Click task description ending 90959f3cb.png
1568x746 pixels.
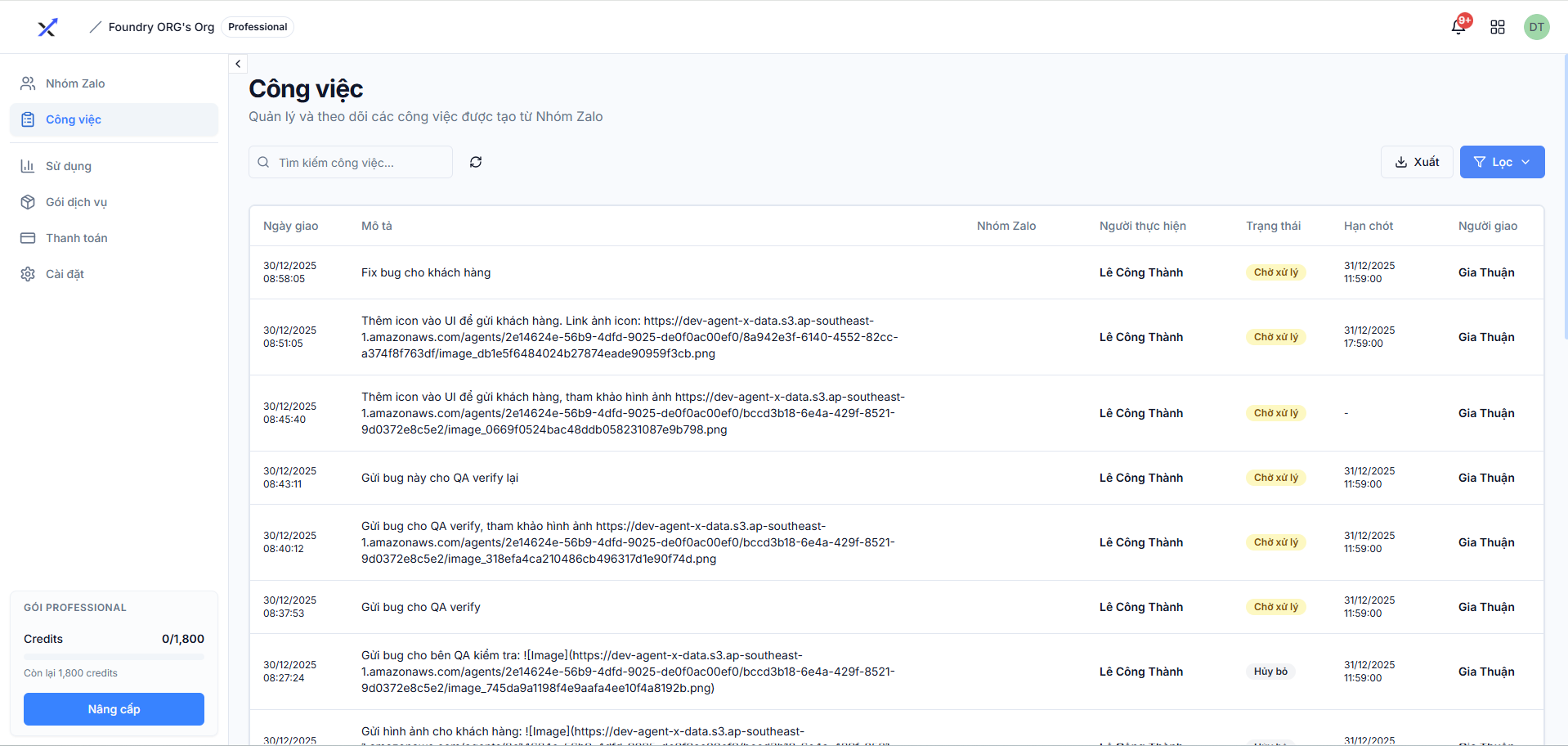[x=629, y=337]
